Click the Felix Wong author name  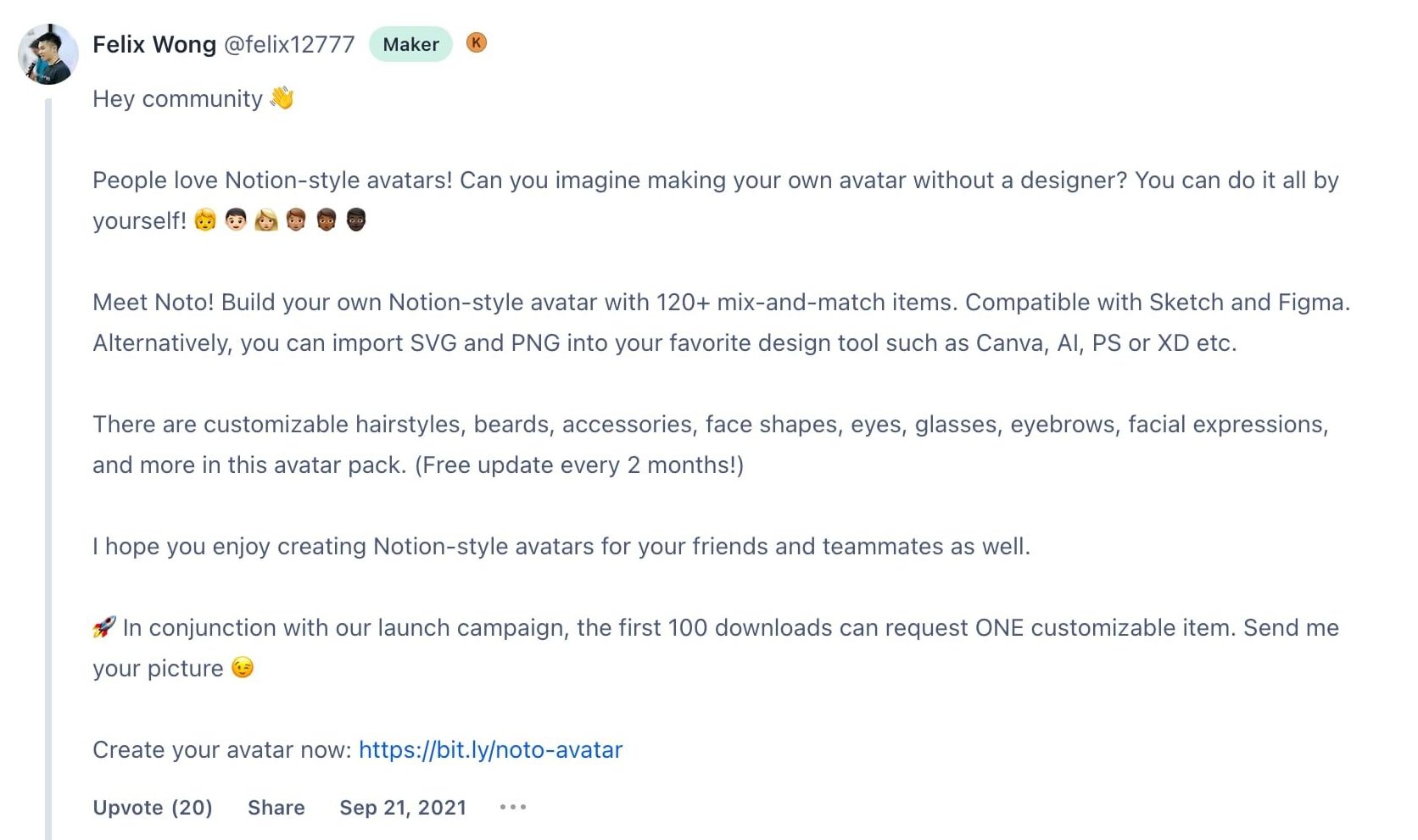tap(154, 44)
